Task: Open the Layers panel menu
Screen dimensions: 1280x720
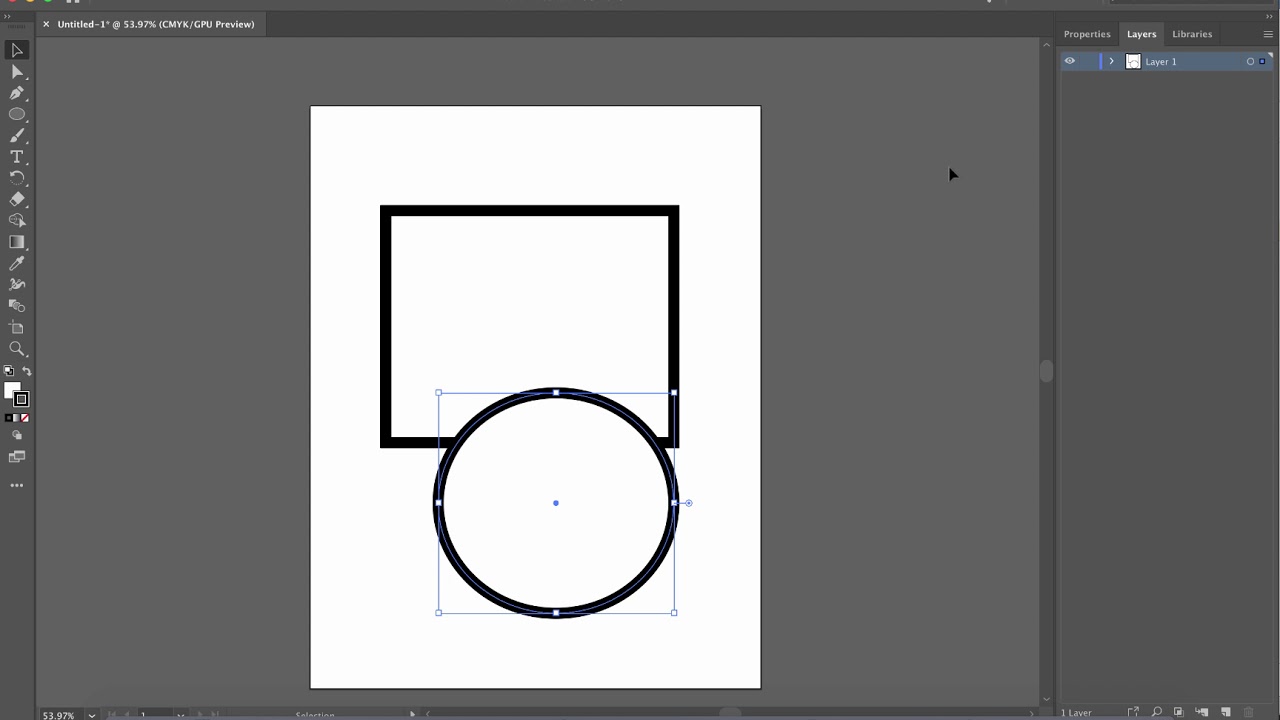Action: pos(1268,34)
